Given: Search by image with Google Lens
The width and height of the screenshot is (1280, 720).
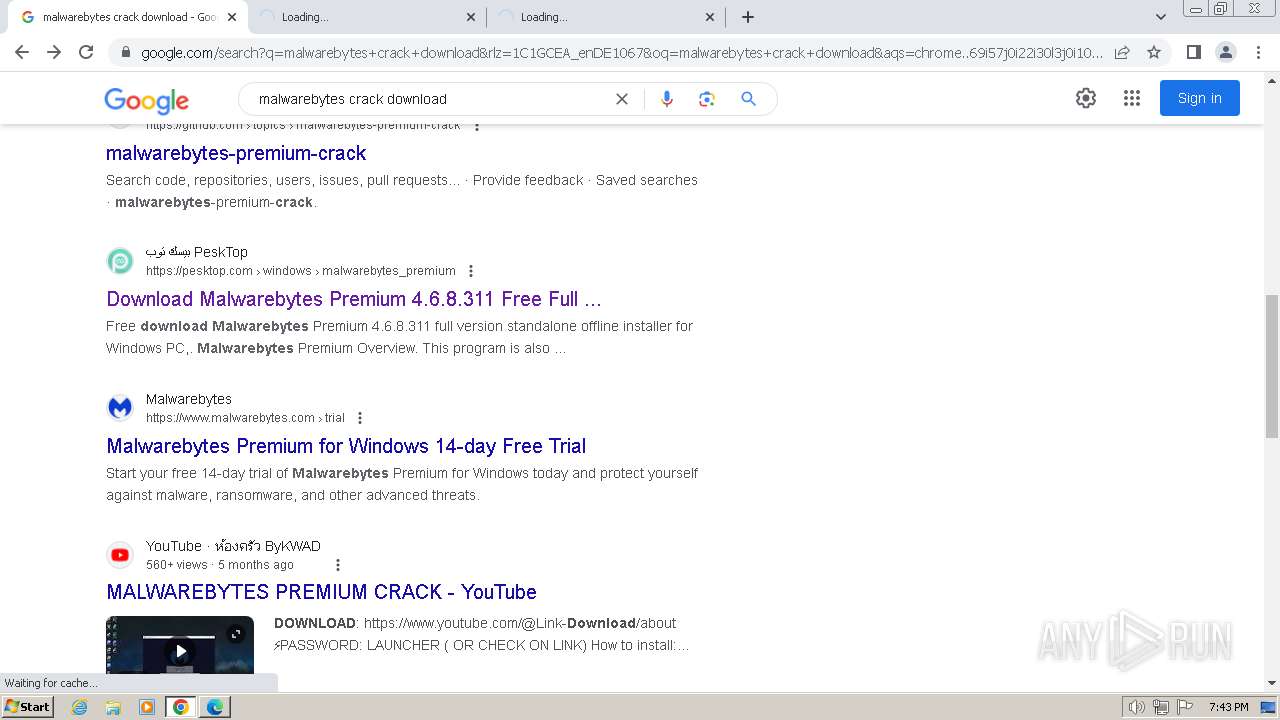Looking at the screenshot, I should 707,99.
